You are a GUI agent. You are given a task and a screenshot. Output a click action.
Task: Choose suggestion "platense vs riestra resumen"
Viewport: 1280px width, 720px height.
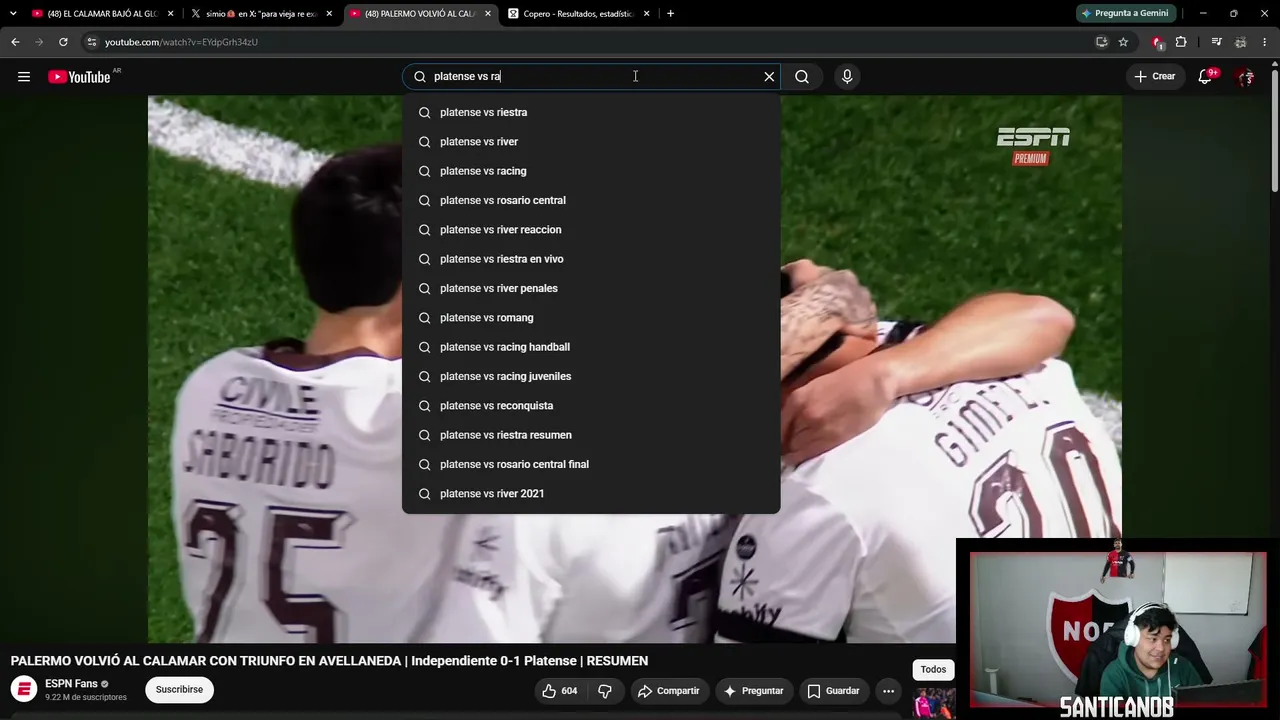(x=591, y=435)
